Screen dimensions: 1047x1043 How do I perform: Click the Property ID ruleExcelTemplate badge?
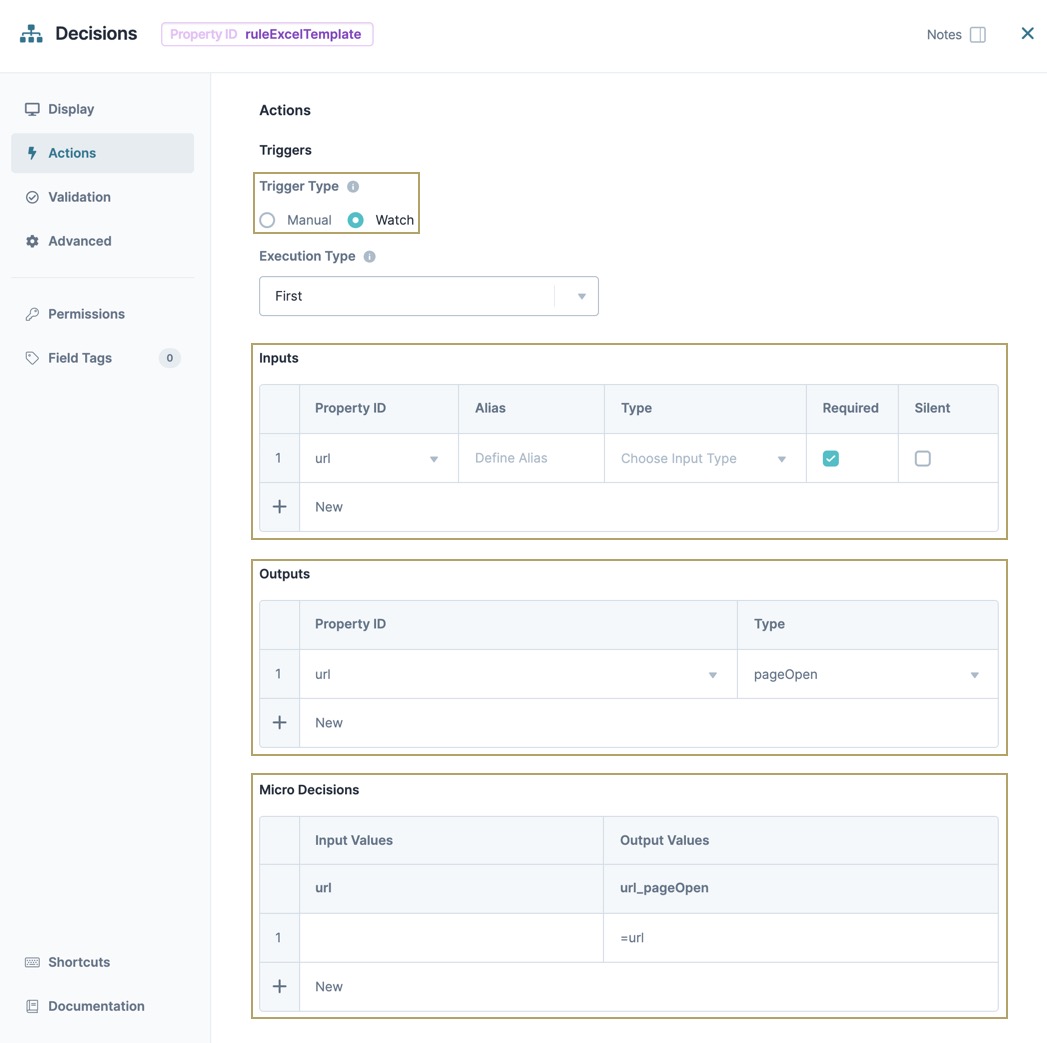pyautogui.click(x=267, y=34)
